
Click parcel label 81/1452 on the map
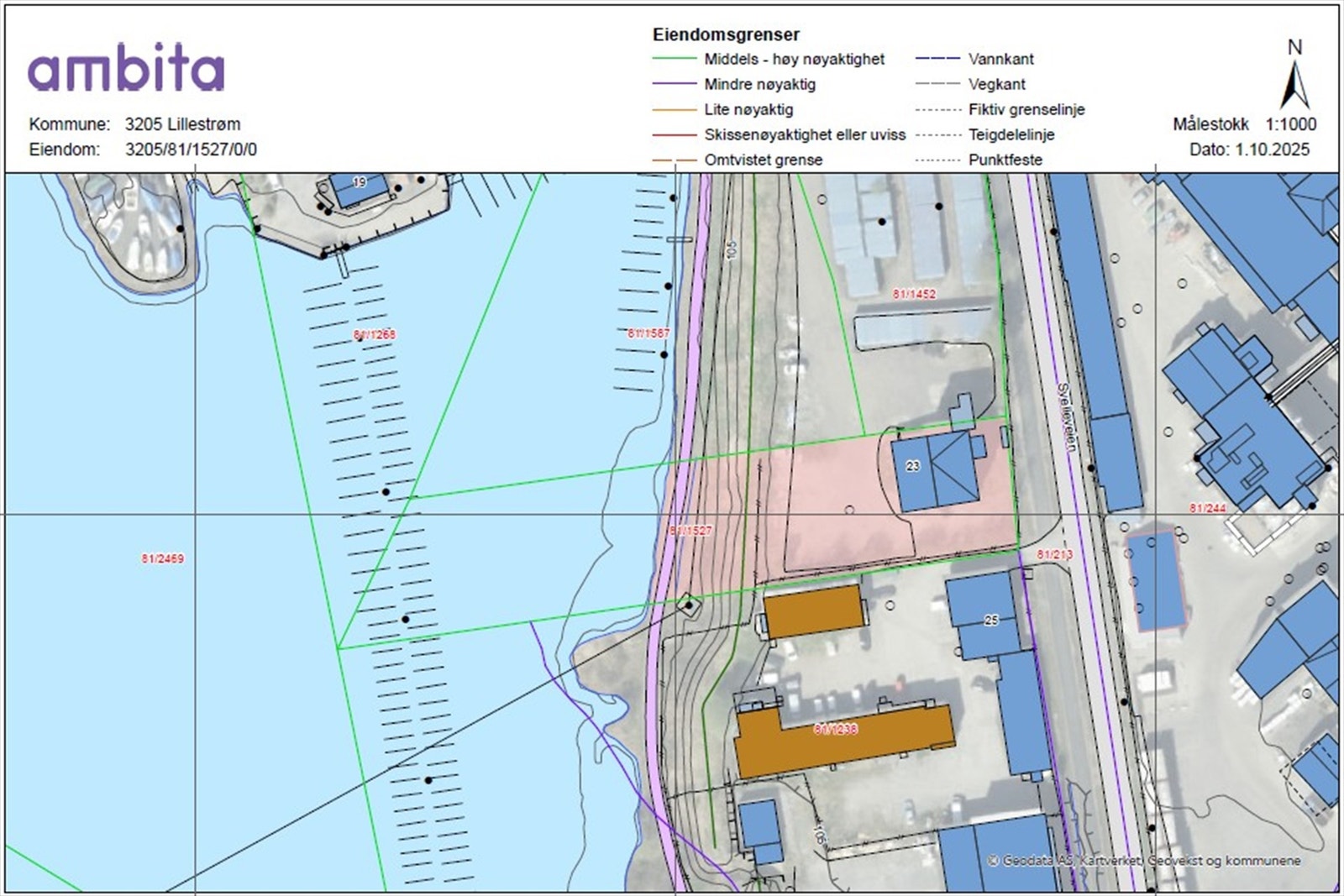(x=914, y=294)
